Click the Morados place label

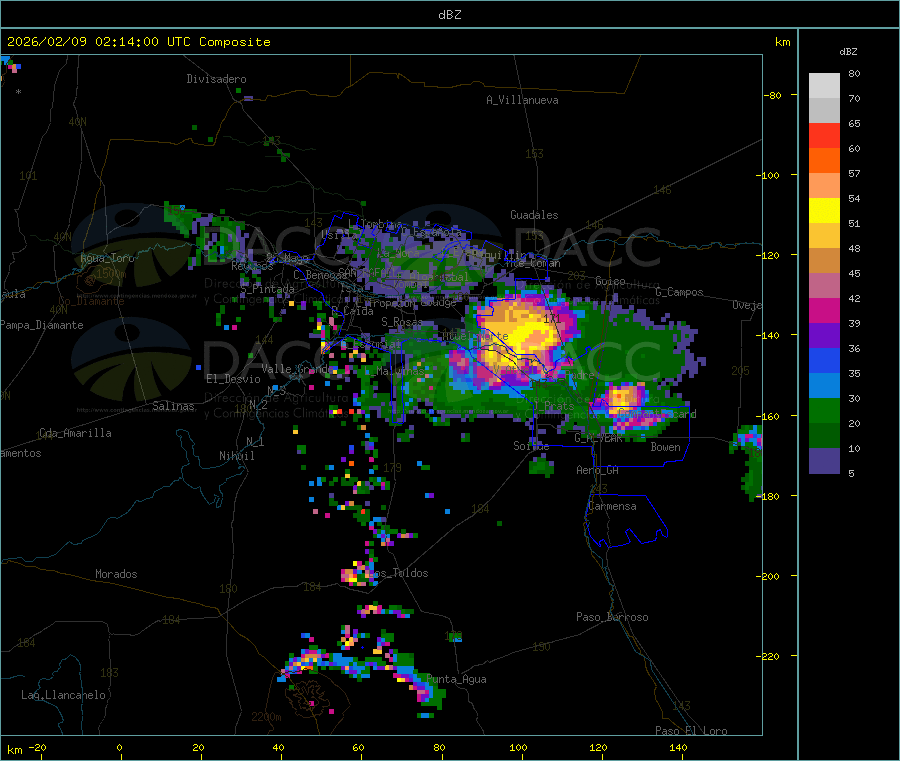point(116,574)
